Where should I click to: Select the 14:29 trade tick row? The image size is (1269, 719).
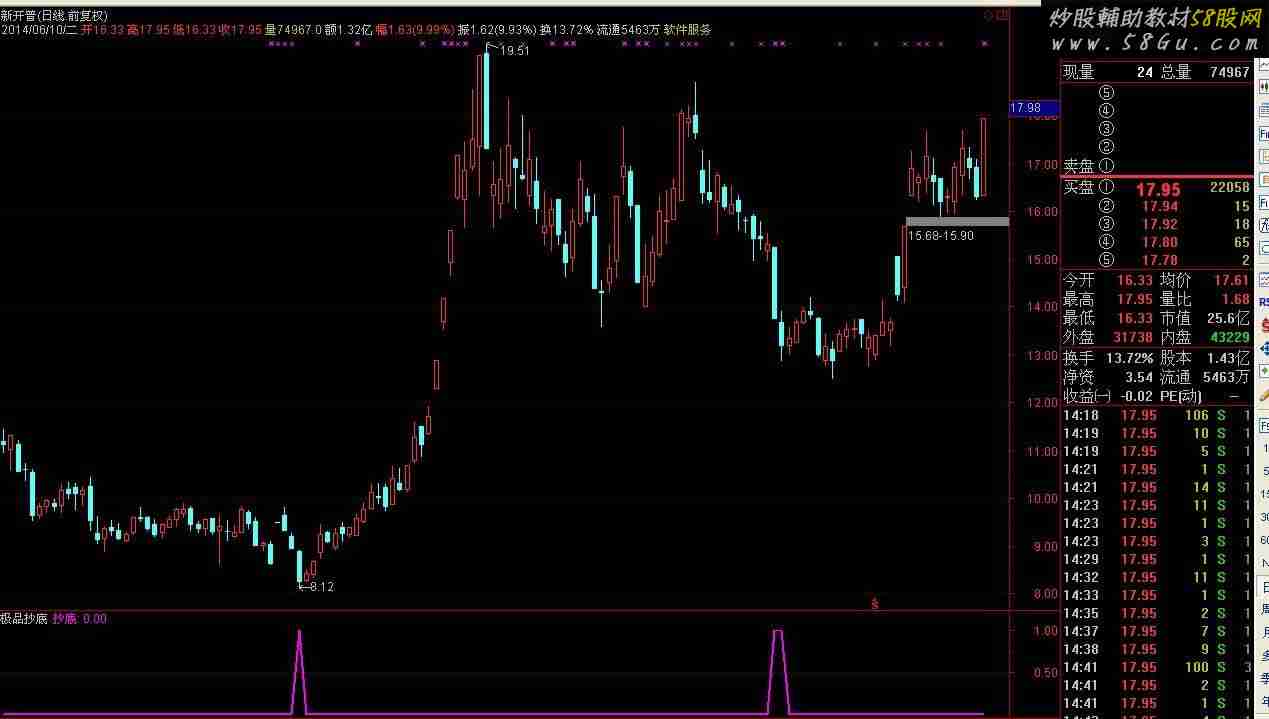[1155, 559]
